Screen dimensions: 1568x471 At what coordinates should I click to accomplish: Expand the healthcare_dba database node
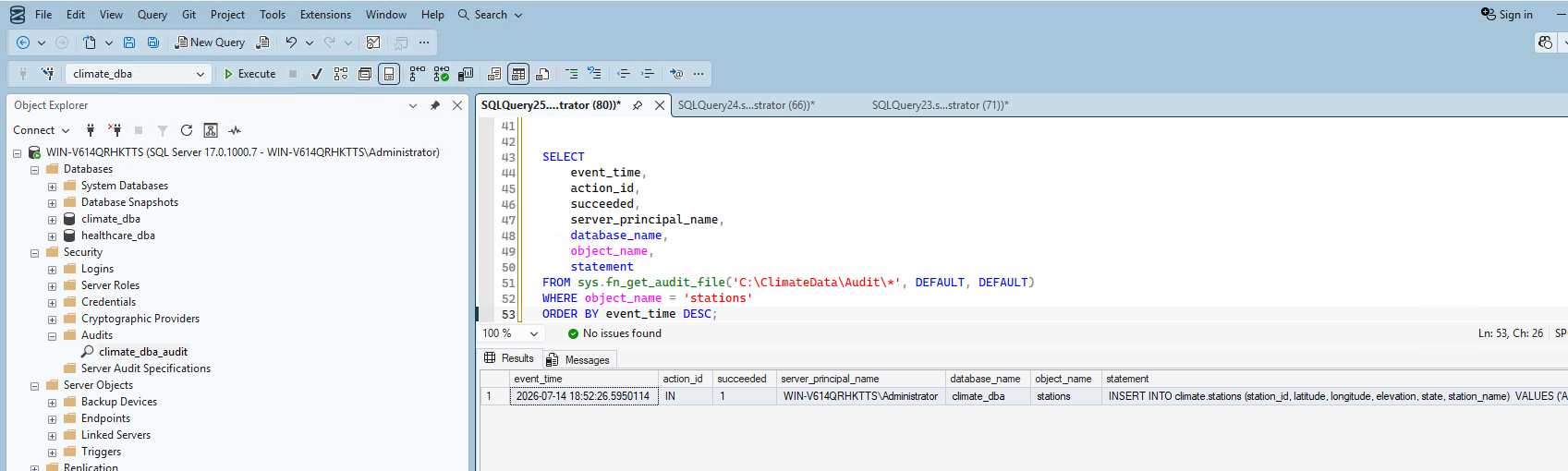[x=52, y=236]
